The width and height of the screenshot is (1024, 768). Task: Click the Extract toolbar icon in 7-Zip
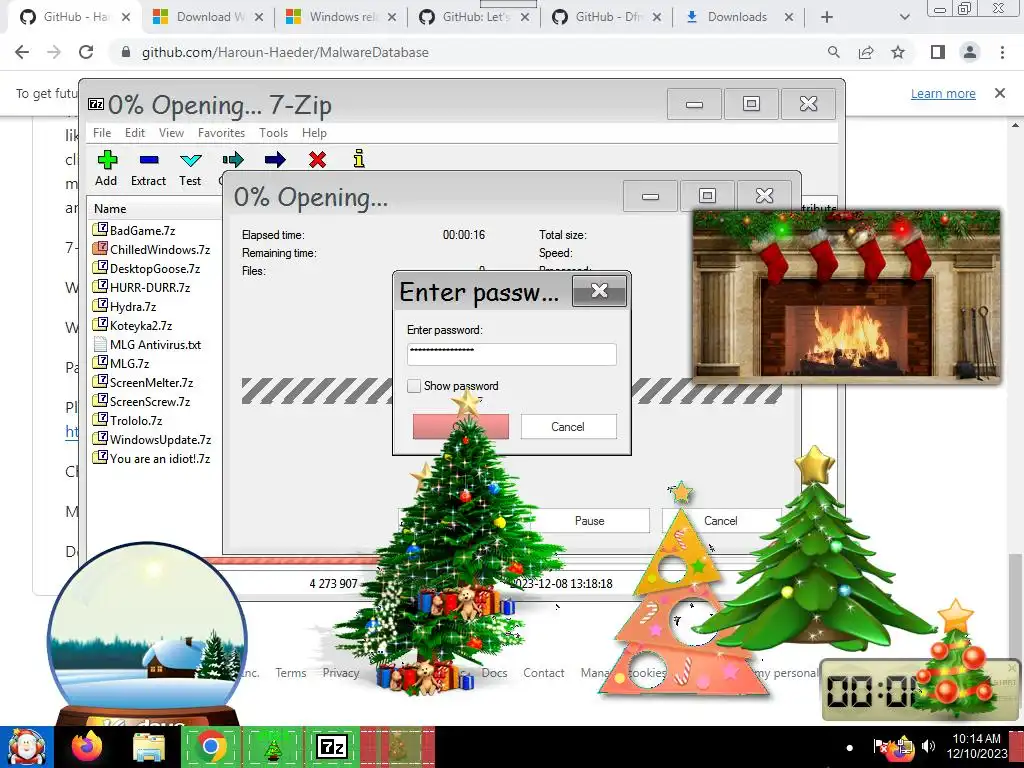pyautogui.click(x=149, y=160)
